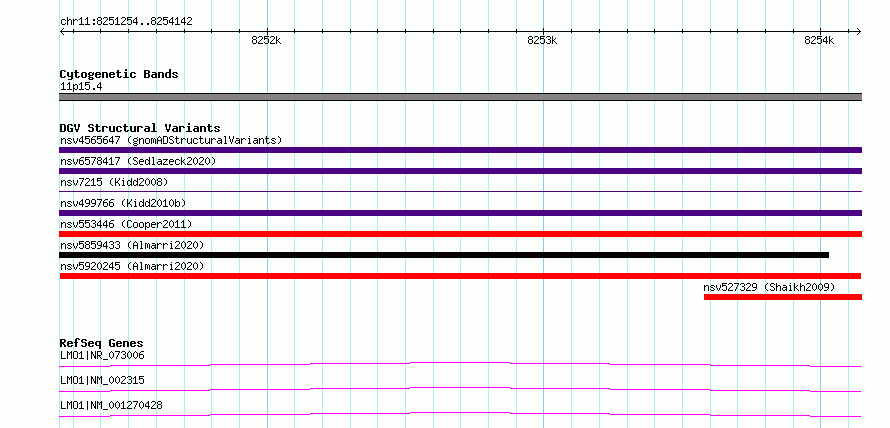Open the nsv499766 Kidd2010b variant bar
The height and width of the screenshot is (428, 890).
pos(460,213)
